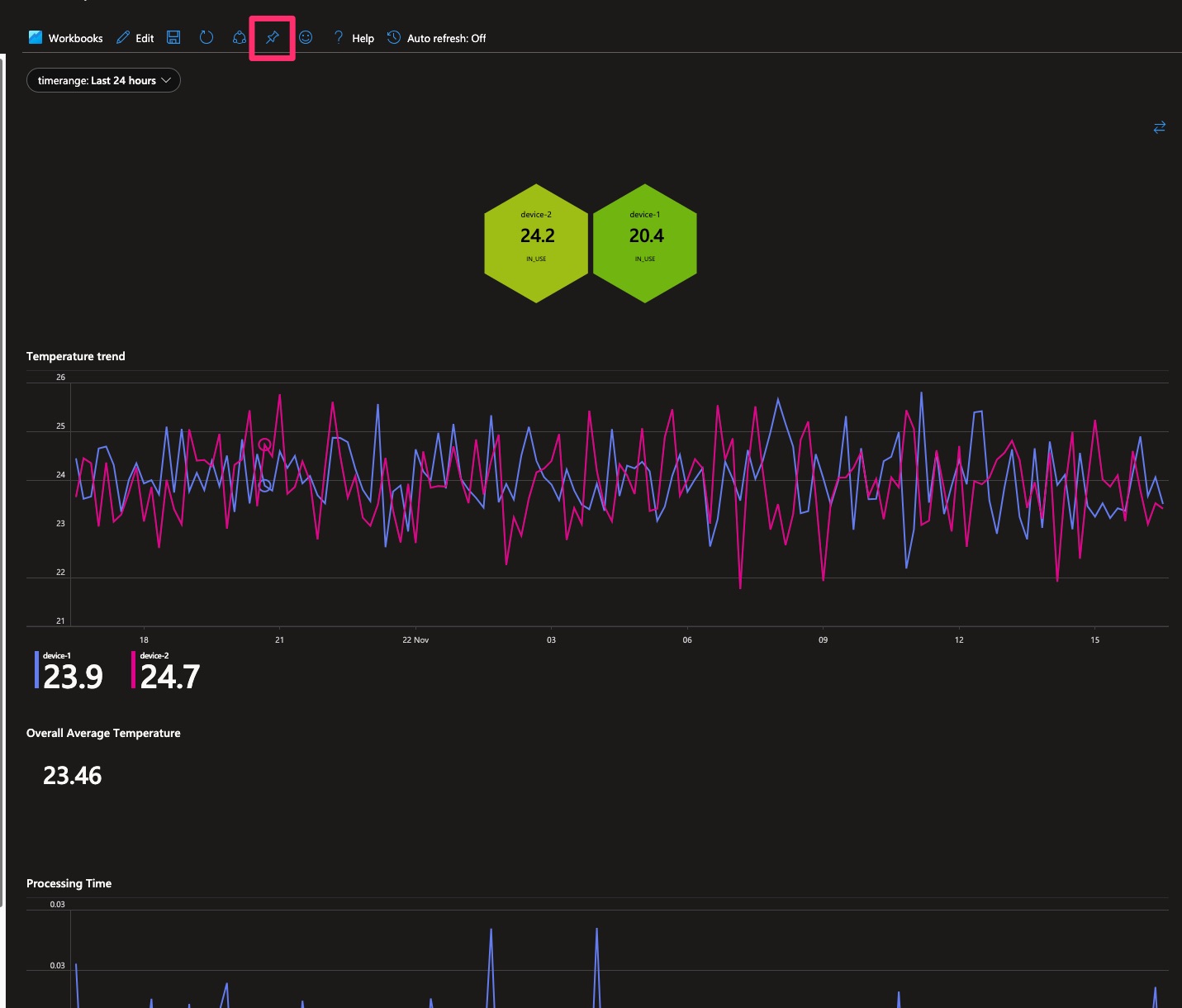Screen dimensions: 1182x1008
Task: Click the device-1 value 23.9
Action: (74, 678)
